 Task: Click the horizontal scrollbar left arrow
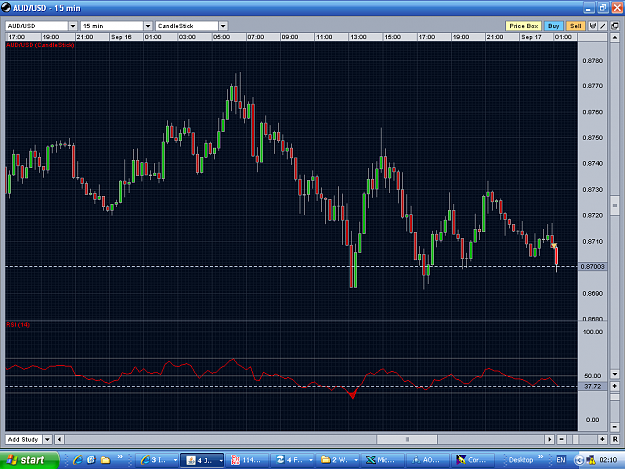click(x=59, y=440)
